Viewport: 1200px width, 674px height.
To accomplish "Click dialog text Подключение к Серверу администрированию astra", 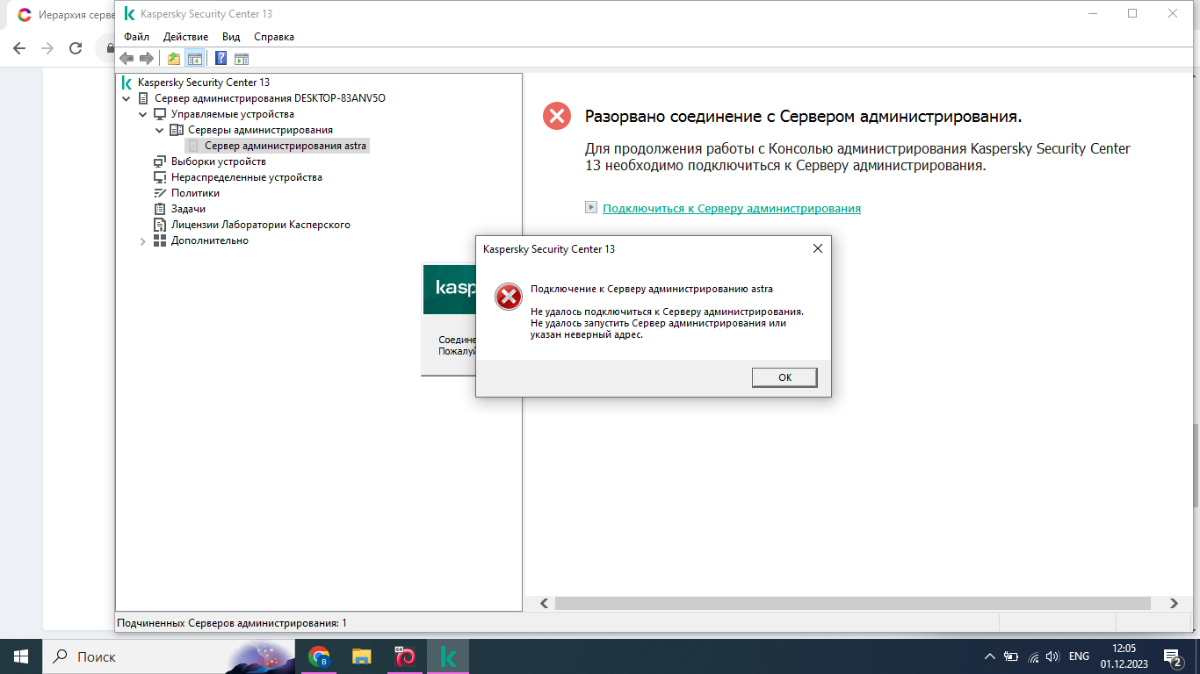I will (651, 288).
